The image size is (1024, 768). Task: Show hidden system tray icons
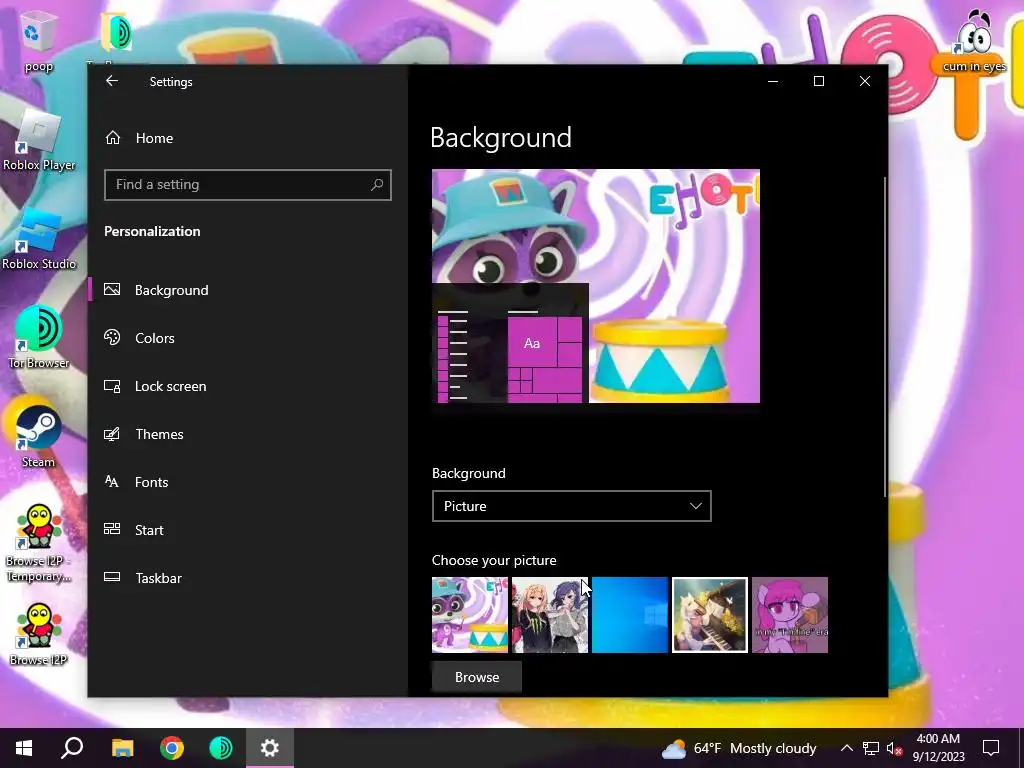tap(846, 748)
